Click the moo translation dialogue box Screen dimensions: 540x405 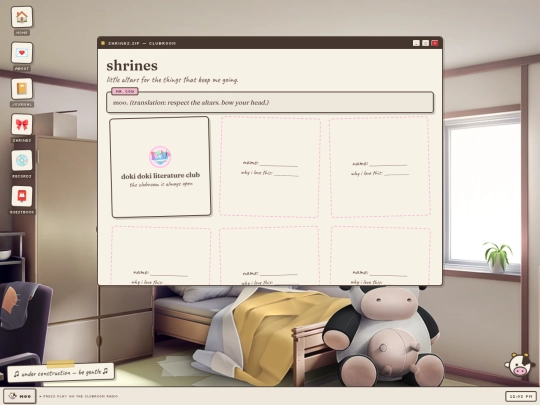point(270,102)
